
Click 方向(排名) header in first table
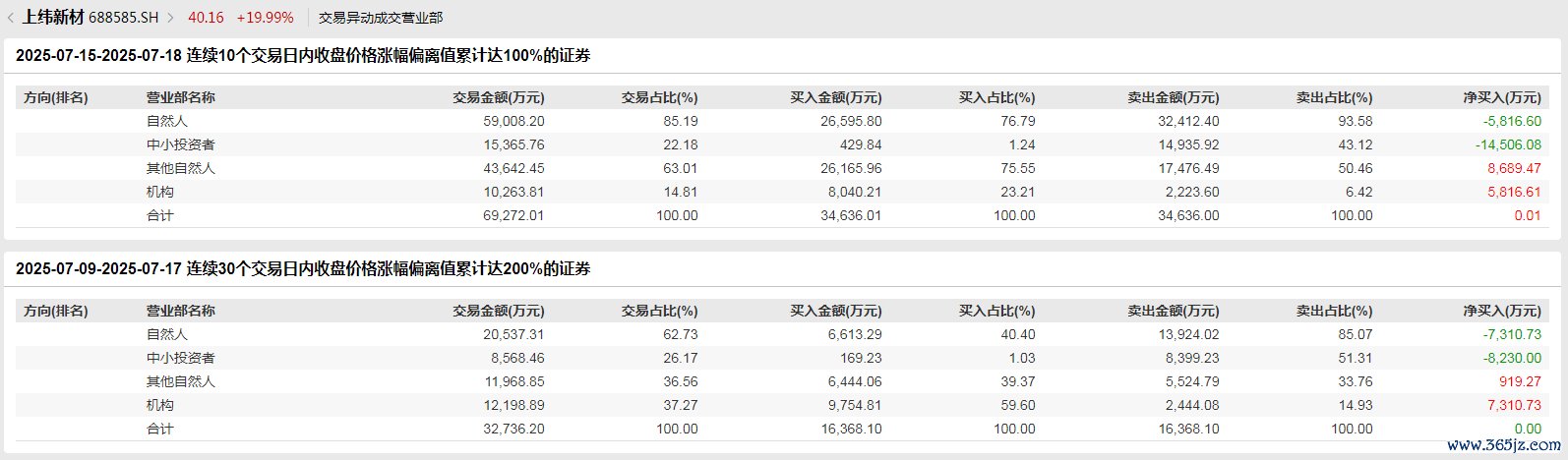(56, 97)
